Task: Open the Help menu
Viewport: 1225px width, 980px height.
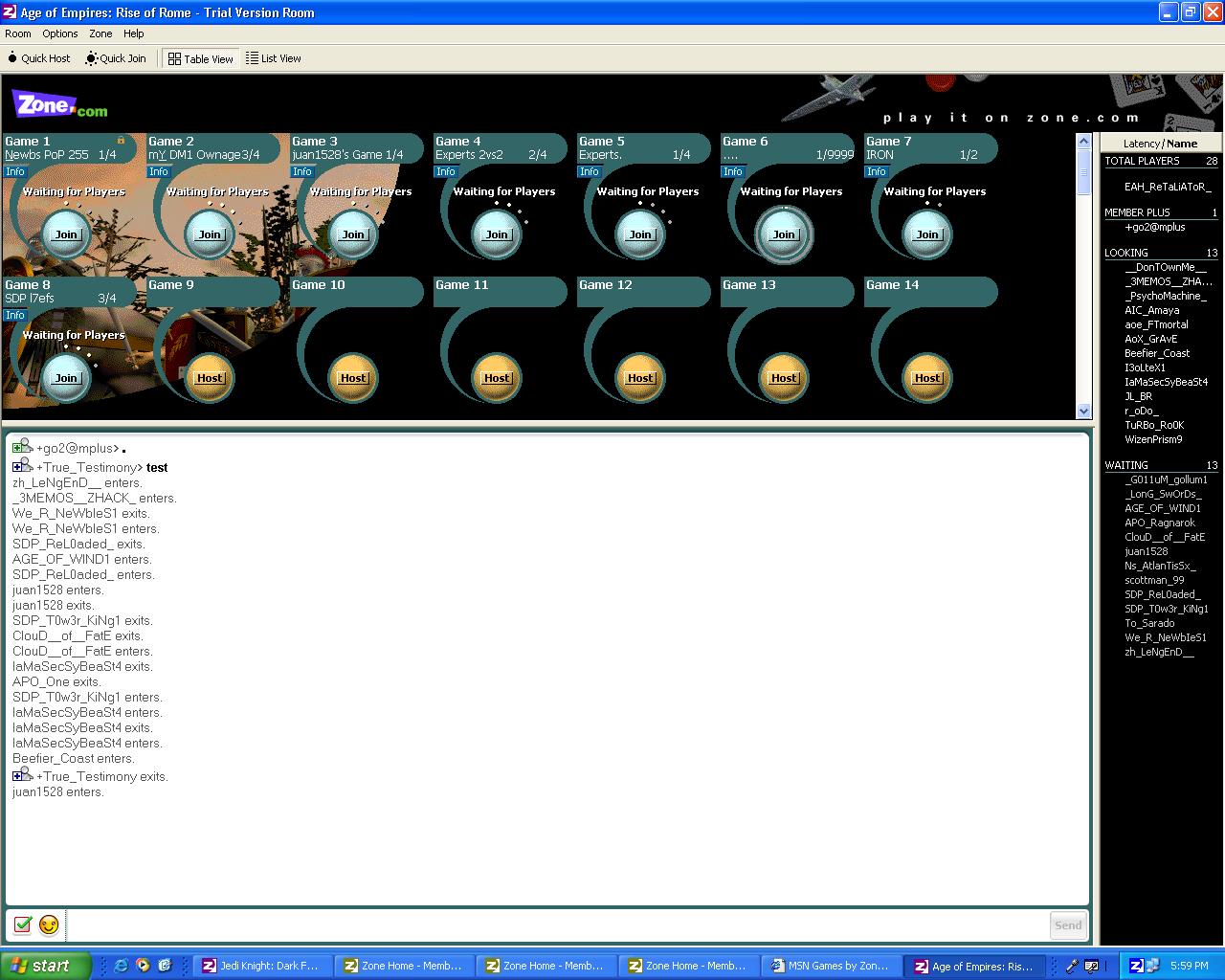Action: point(134,33)
